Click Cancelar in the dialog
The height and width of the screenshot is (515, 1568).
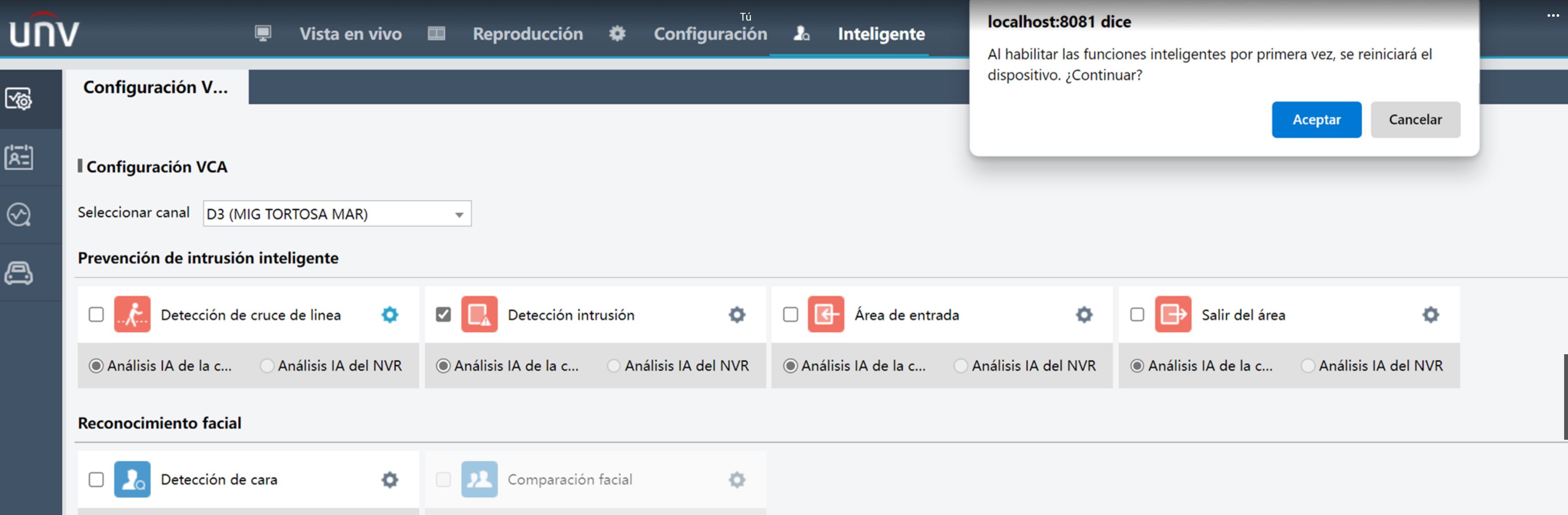[x=1415, y=120]
